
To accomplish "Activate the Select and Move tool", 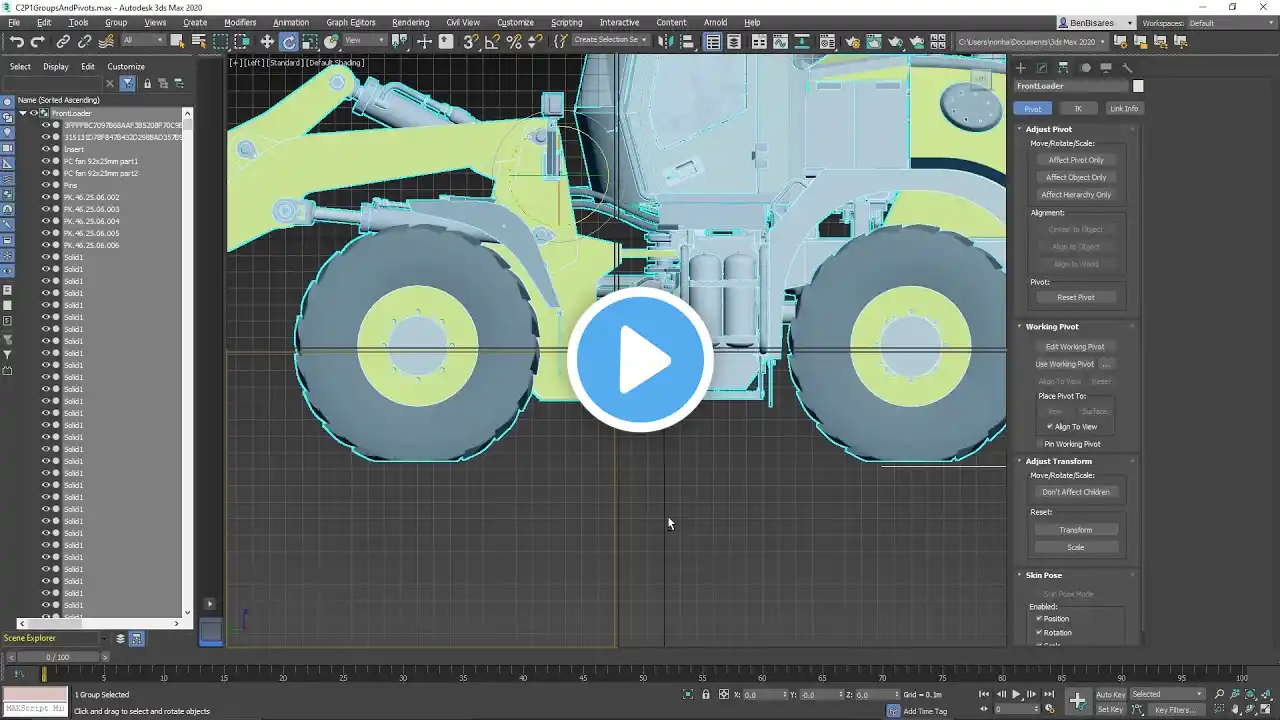I will click(267, 41).
